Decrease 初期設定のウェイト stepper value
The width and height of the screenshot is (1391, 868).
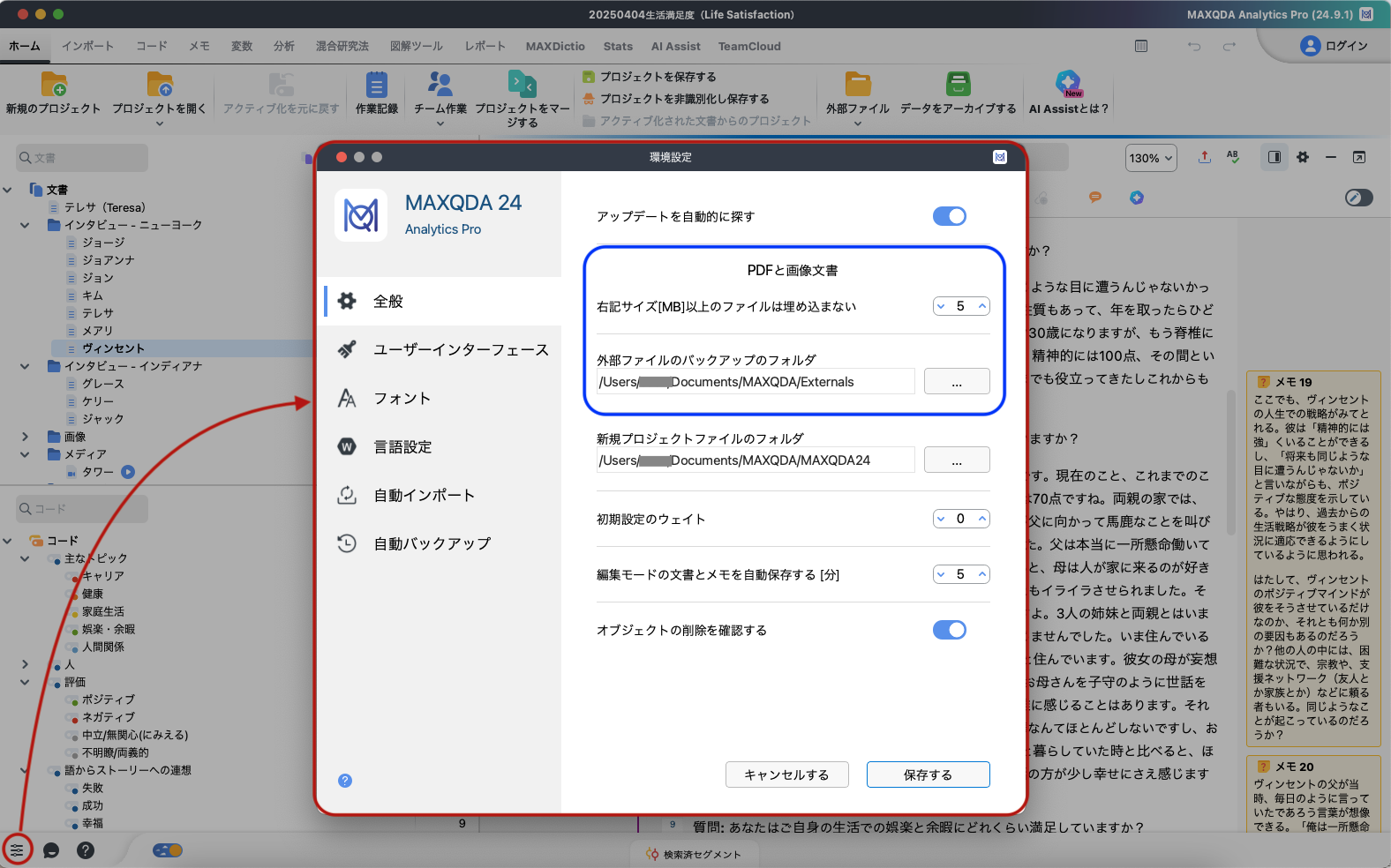tap(941, 519)
